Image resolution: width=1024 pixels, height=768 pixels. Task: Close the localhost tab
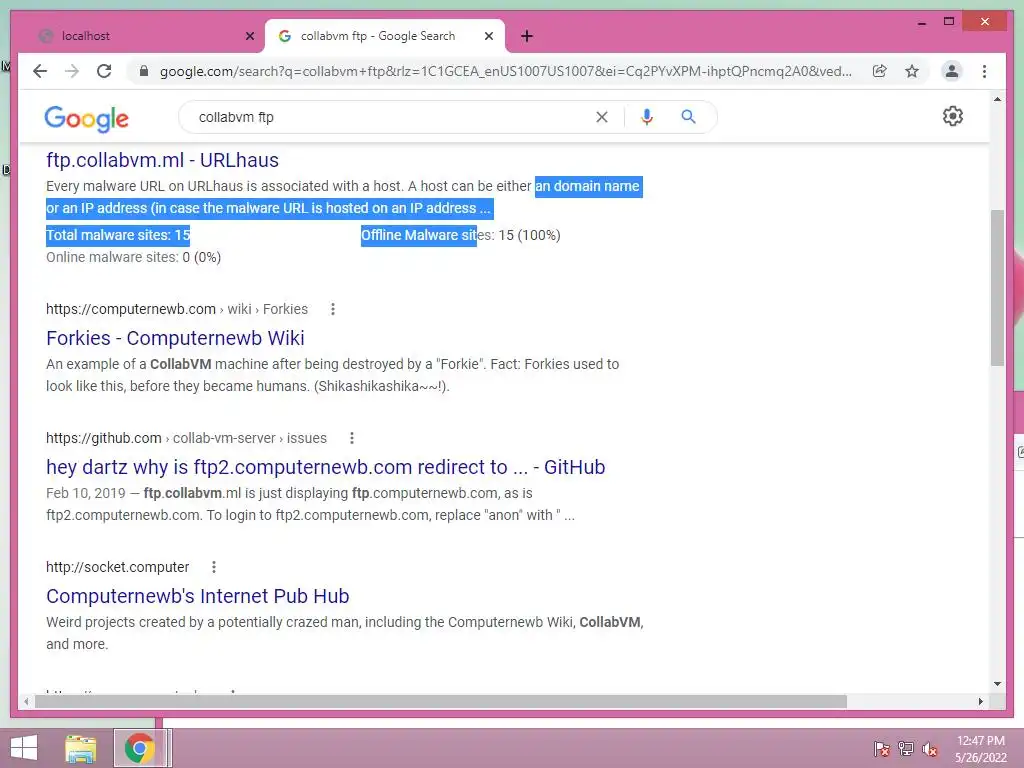[249, 36]
